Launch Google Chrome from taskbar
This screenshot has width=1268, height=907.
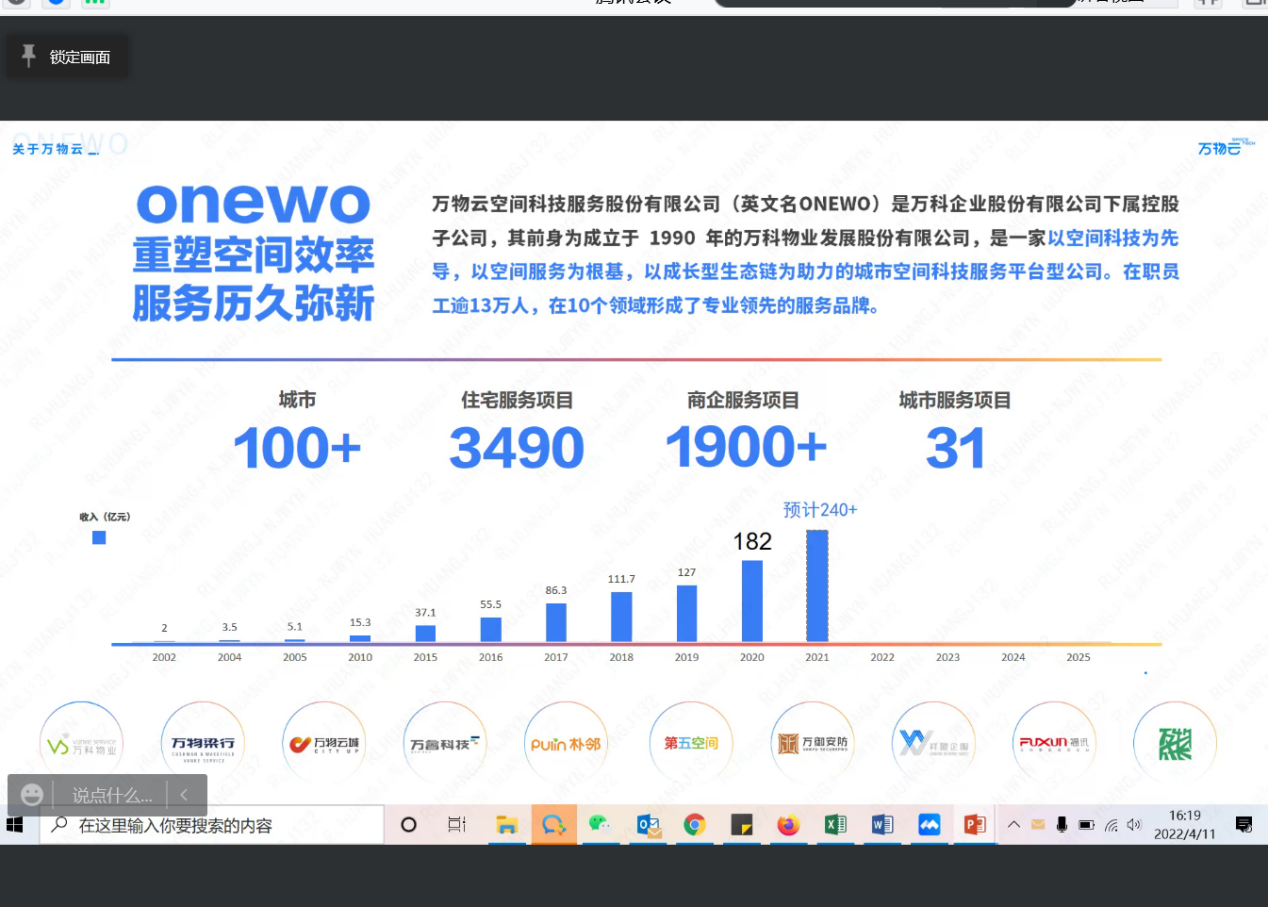tap(694, 825)
